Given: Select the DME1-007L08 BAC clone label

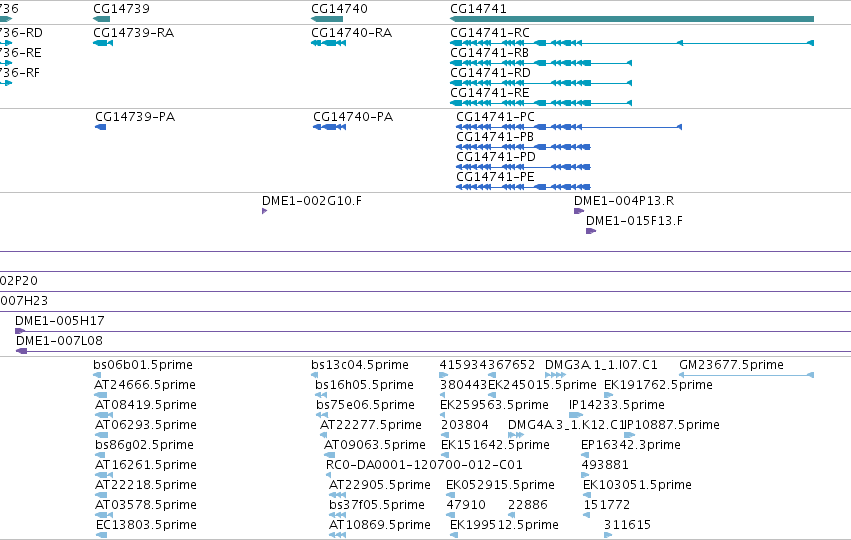Looking at the screenshot, I should point(59,341).
